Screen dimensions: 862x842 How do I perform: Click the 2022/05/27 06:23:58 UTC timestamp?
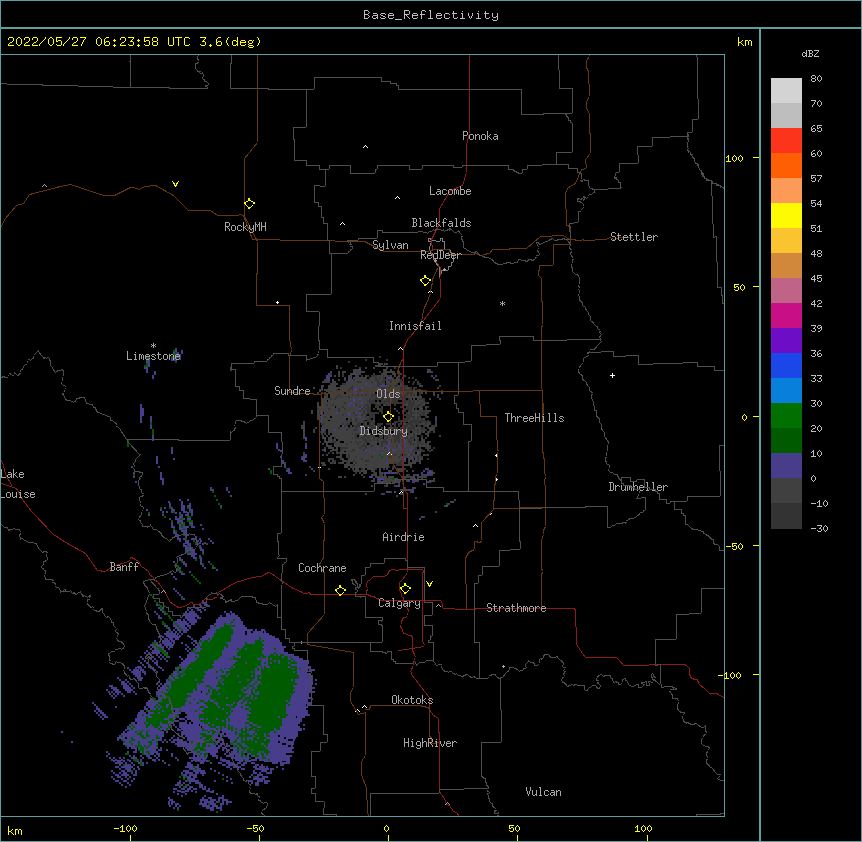pos(99,42)
